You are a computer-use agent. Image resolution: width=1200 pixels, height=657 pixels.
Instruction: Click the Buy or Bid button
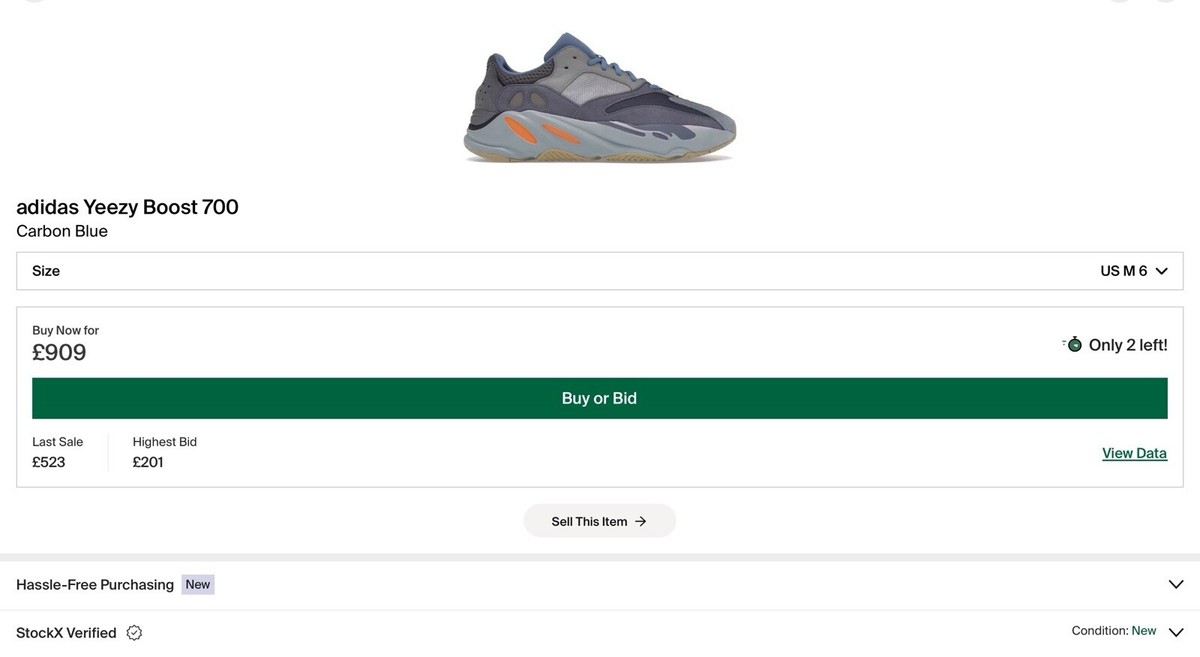coord(600,397)
